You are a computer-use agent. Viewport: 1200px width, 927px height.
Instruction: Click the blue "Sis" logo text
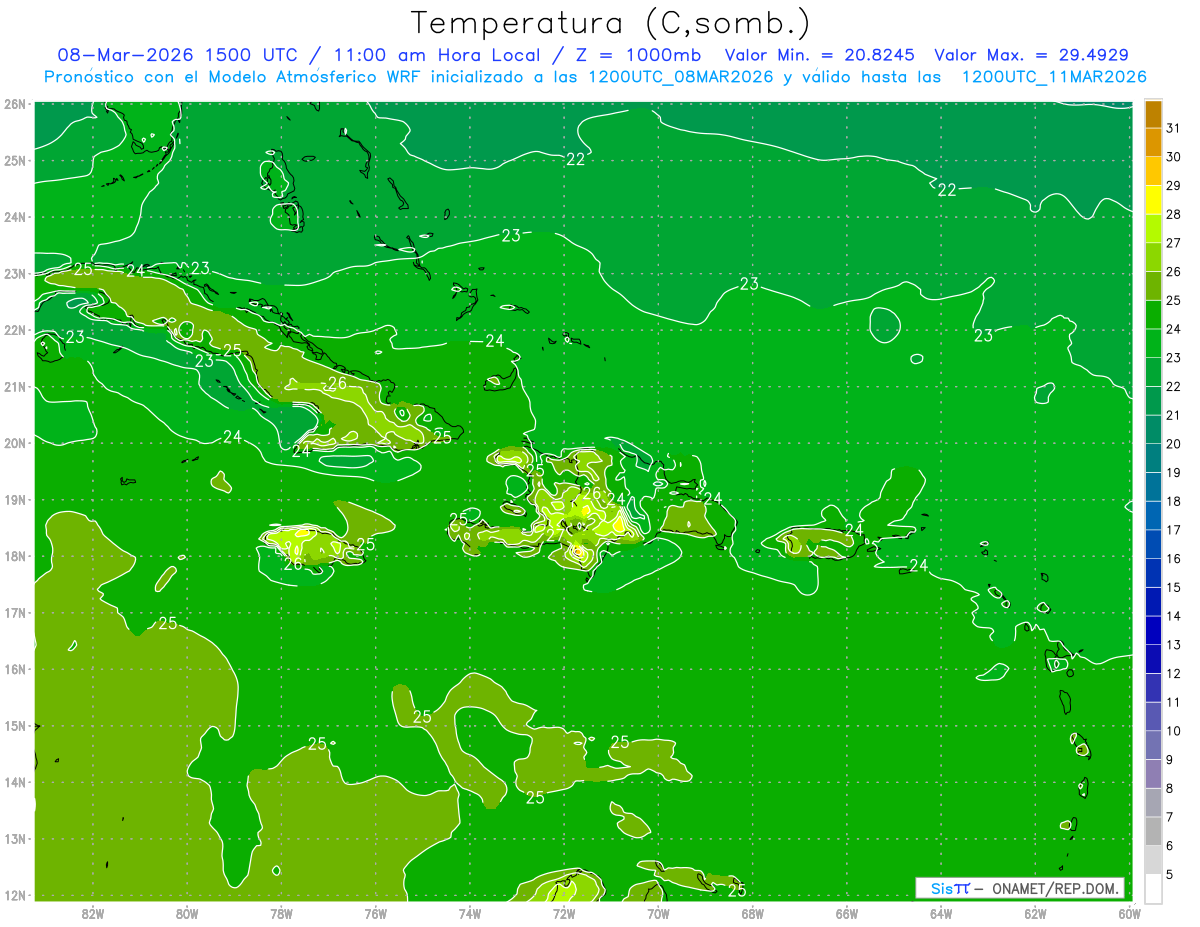942,888
